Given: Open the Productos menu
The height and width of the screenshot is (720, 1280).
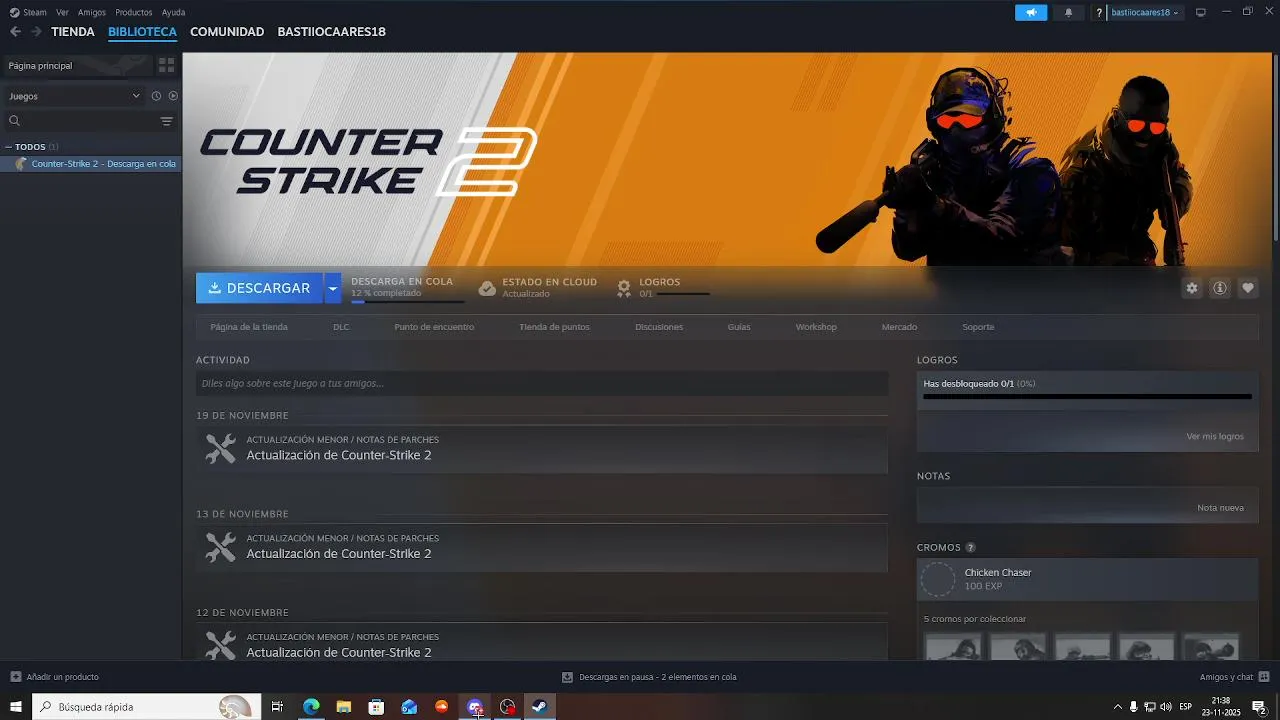Looking at the screenshot, I should click(134, 12).
